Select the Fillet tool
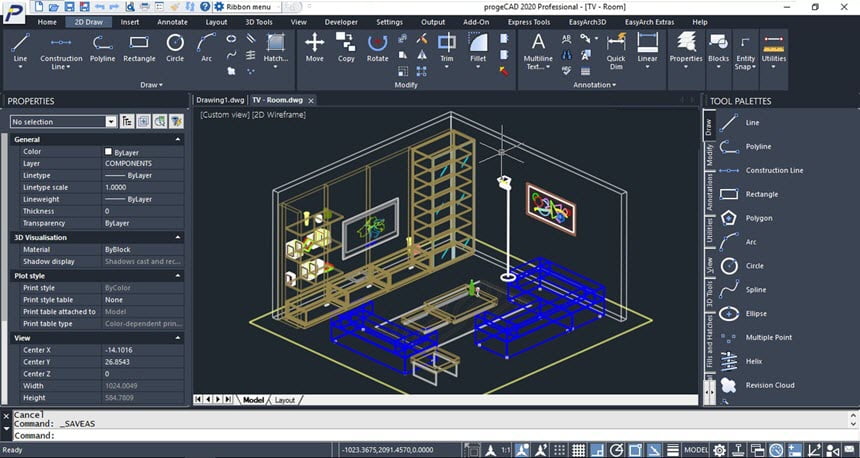This screenshot has height=458, width=860. click(x=478, y=48)
